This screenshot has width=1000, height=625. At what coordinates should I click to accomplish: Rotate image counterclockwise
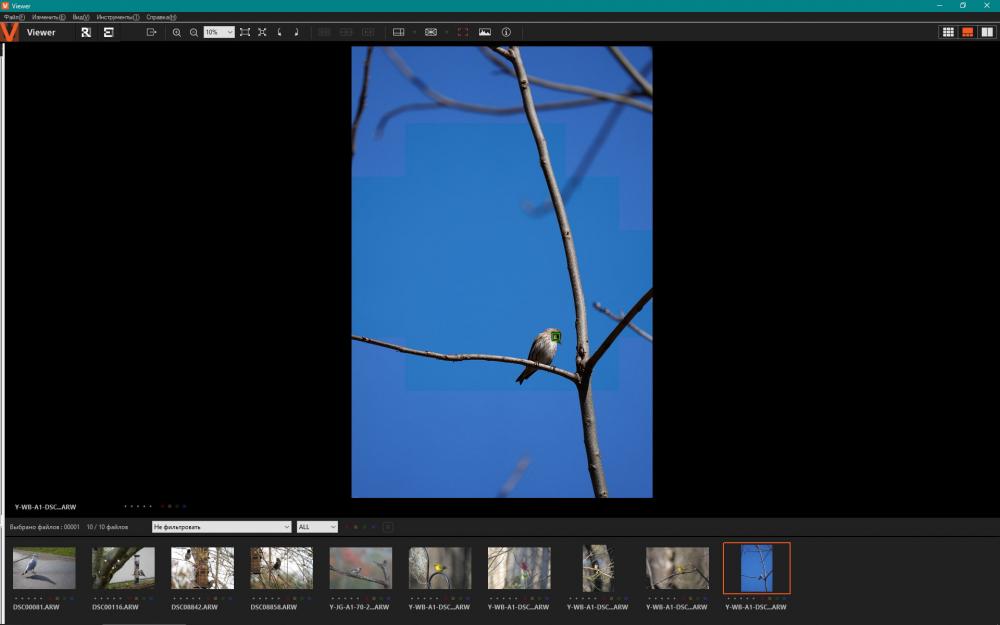279,32
